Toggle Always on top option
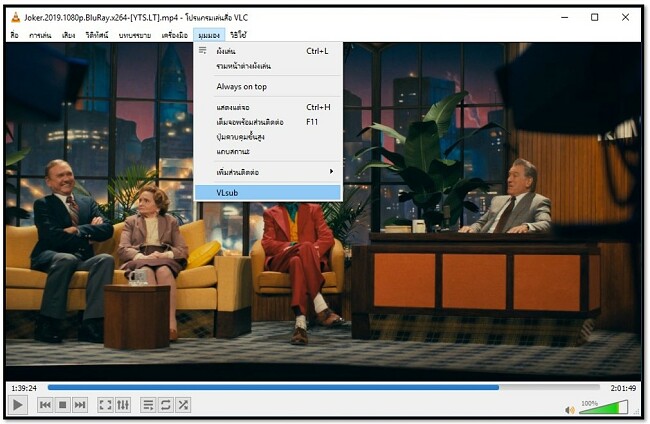 click(268, 87)
